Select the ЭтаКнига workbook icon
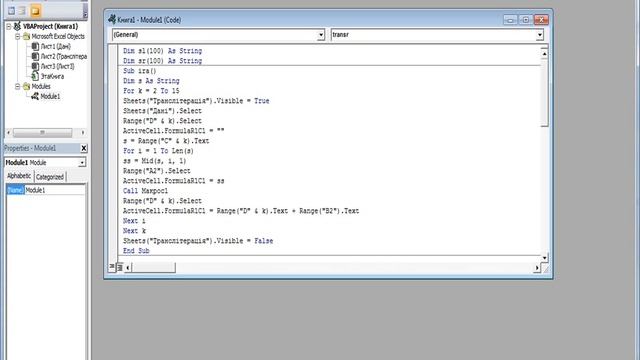640x360 pixels. click(36, 76)
